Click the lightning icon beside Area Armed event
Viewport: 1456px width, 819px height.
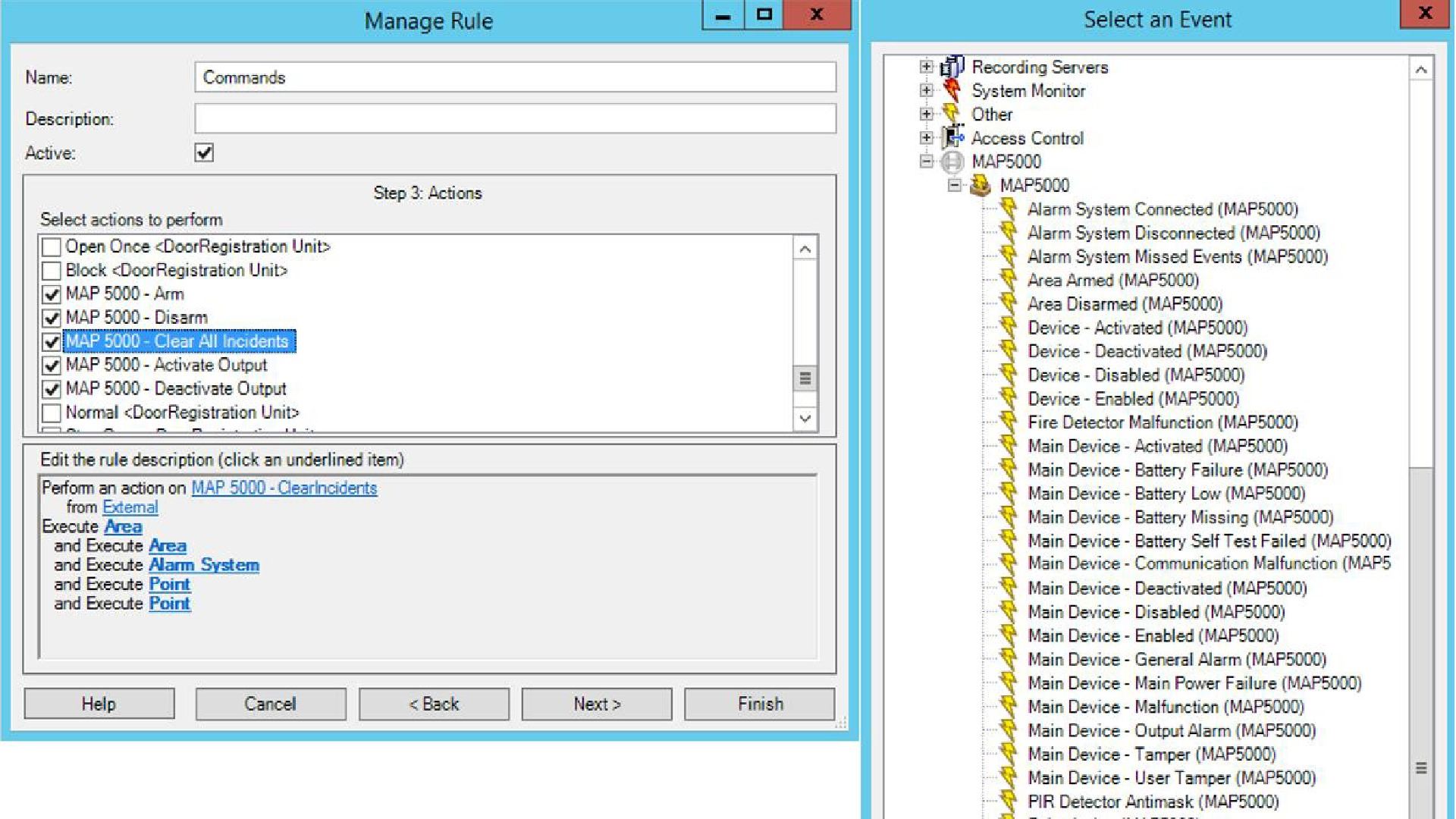1008,280
